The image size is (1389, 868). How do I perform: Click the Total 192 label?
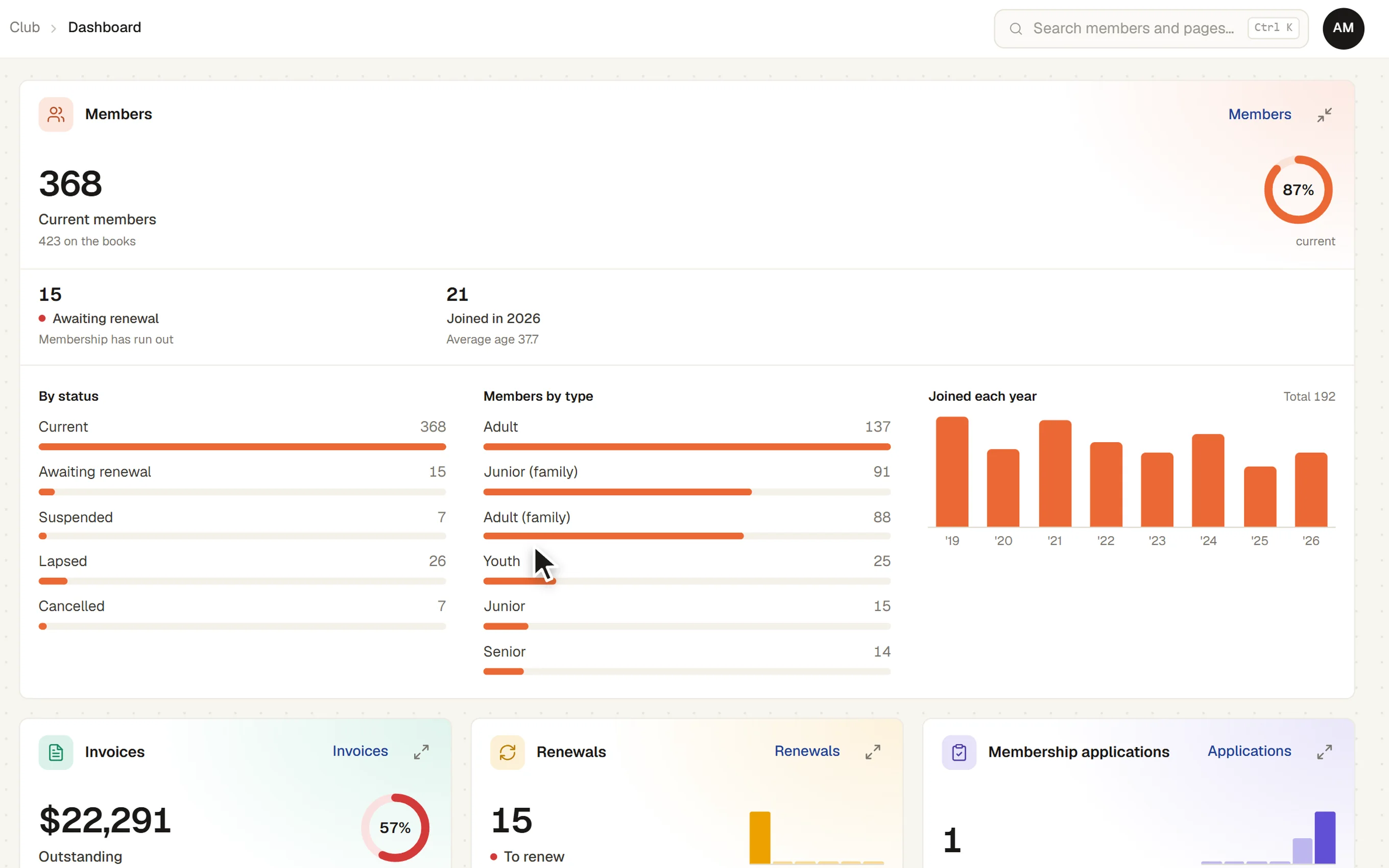coord(1309,396)
